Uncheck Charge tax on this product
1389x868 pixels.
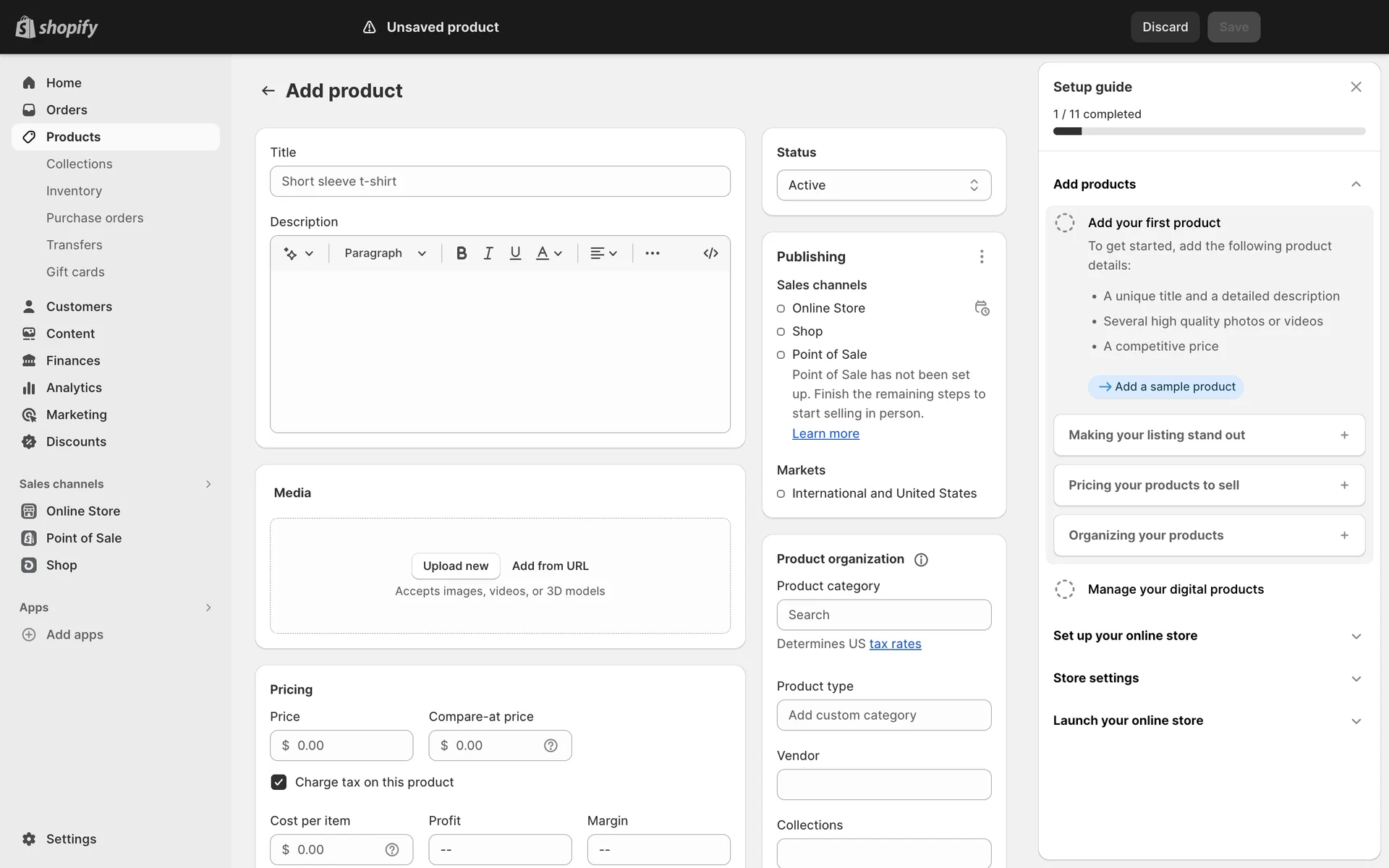tap(279, 782)
